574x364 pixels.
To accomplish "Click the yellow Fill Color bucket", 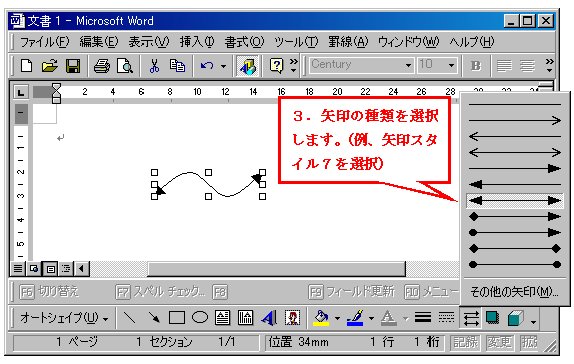I will [321, 317].
